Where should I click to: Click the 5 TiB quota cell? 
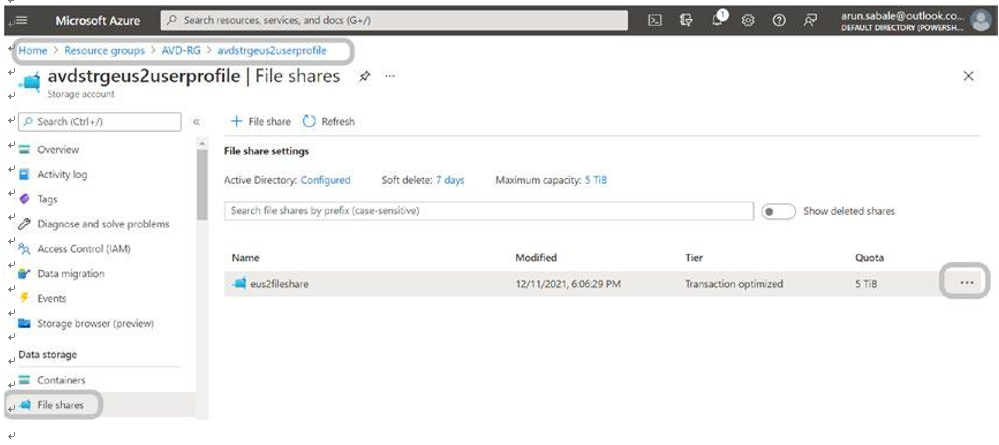click(866, 284)
